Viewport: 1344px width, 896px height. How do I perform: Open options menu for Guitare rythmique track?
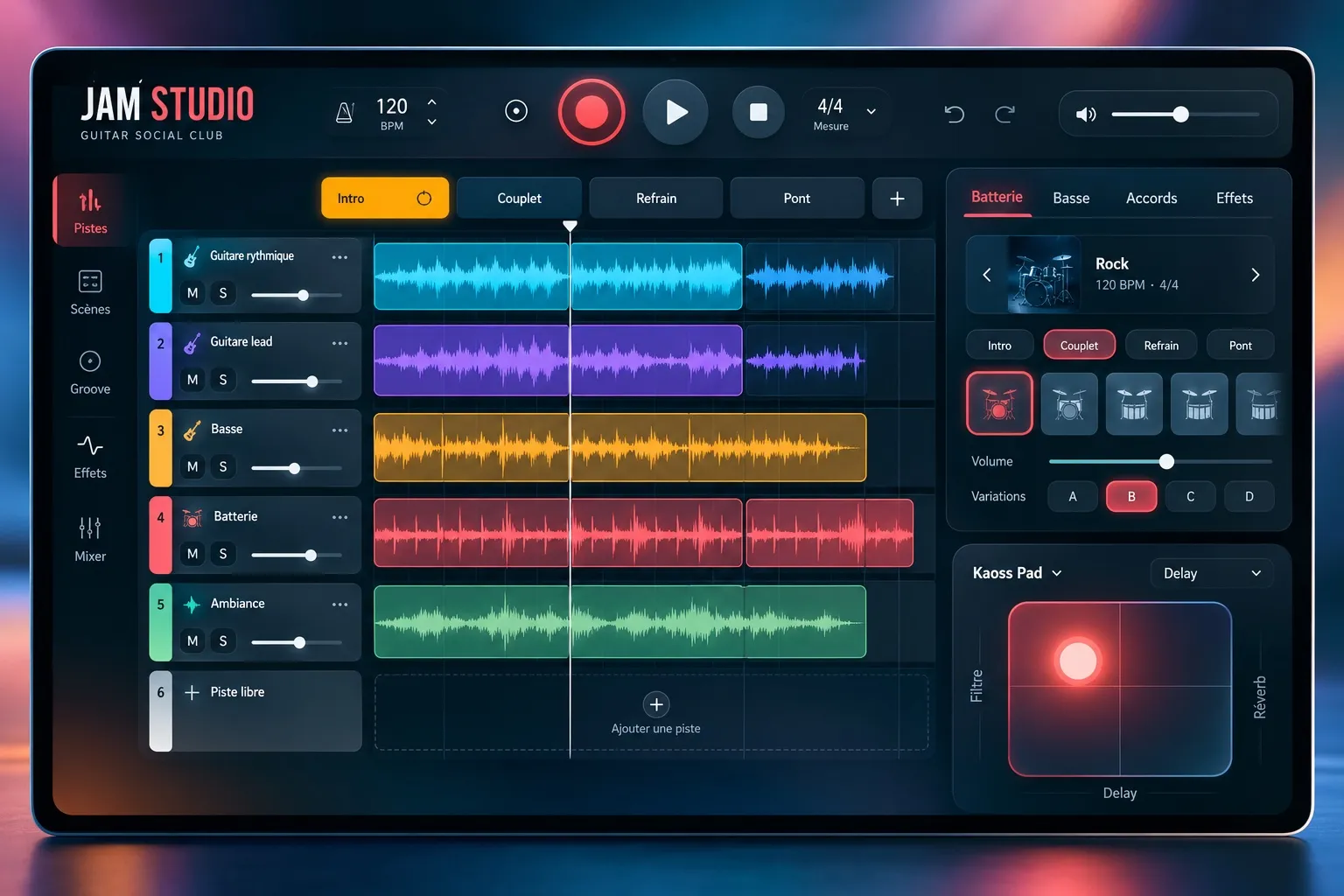(x=339, y=257)
